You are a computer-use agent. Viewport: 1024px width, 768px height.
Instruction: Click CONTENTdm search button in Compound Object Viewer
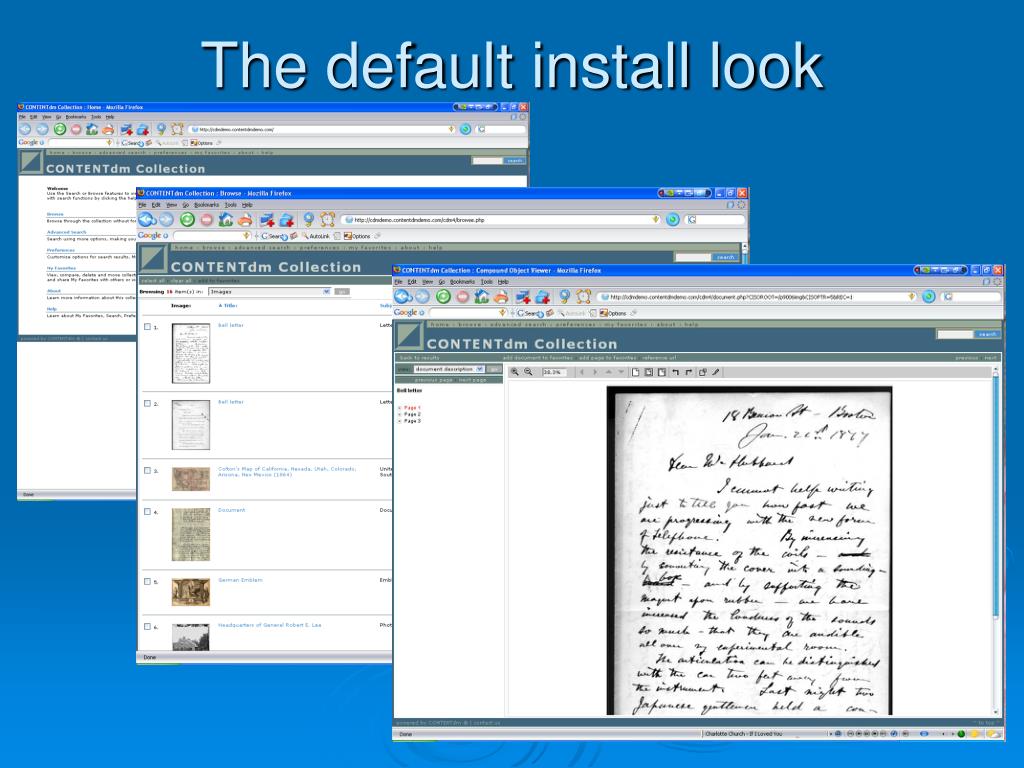[987, 334]
